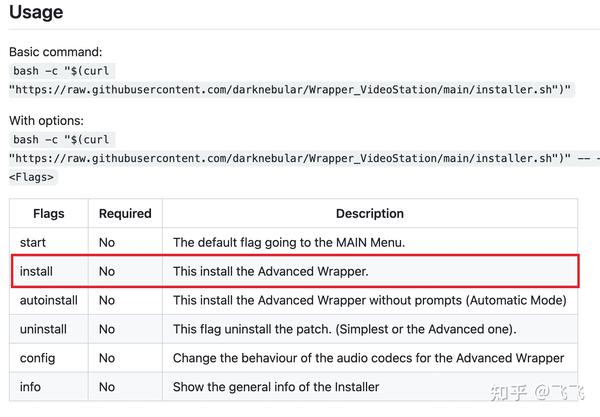
Task: Click the audio codecs behaviour description
Action: pos(368,358)
